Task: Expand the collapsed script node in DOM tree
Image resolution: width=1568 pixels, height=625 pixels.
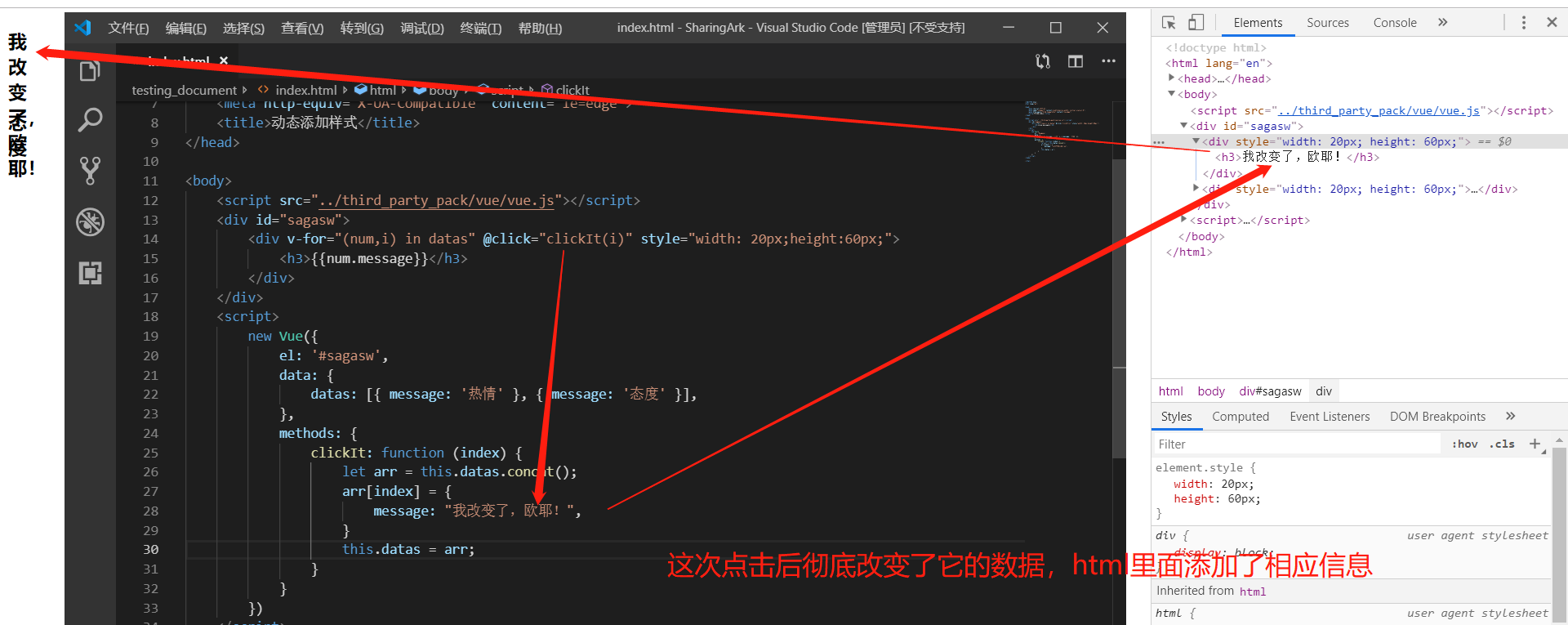Action: click(1184, 220)
